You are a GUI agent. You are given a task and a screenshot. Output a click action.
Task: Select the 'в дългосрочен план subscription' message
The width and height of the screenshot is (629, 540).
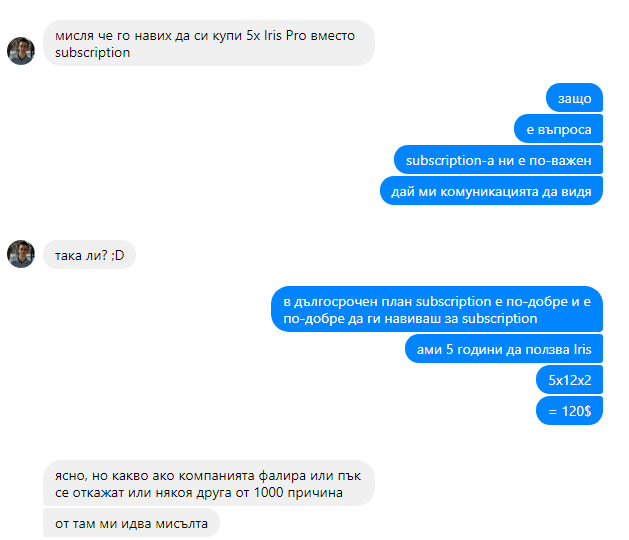[437, 309]
